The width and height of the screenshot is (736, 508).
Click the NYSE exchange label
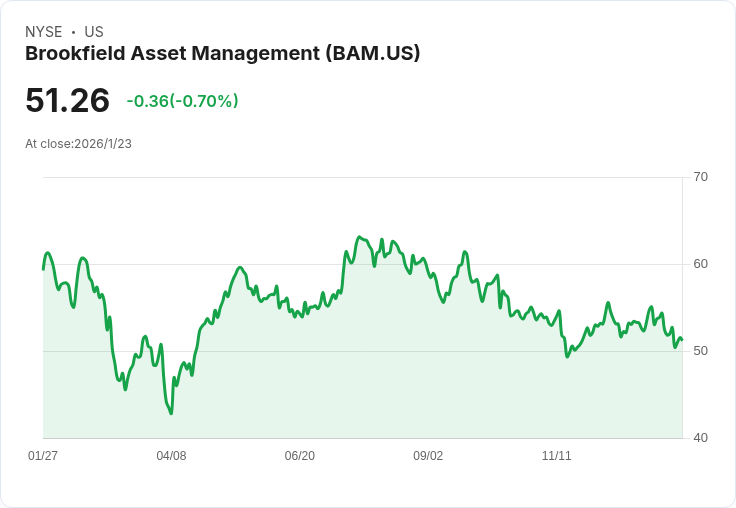[44, 32]
